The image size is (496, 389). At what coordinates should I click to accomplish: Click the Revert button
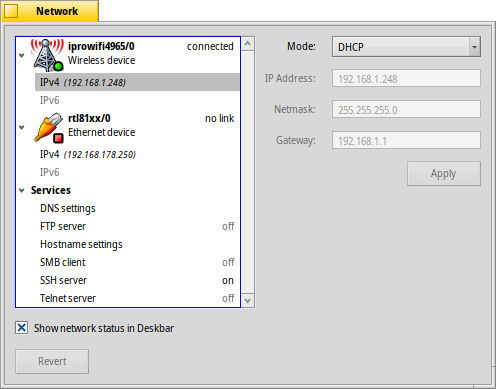point(52,361)
